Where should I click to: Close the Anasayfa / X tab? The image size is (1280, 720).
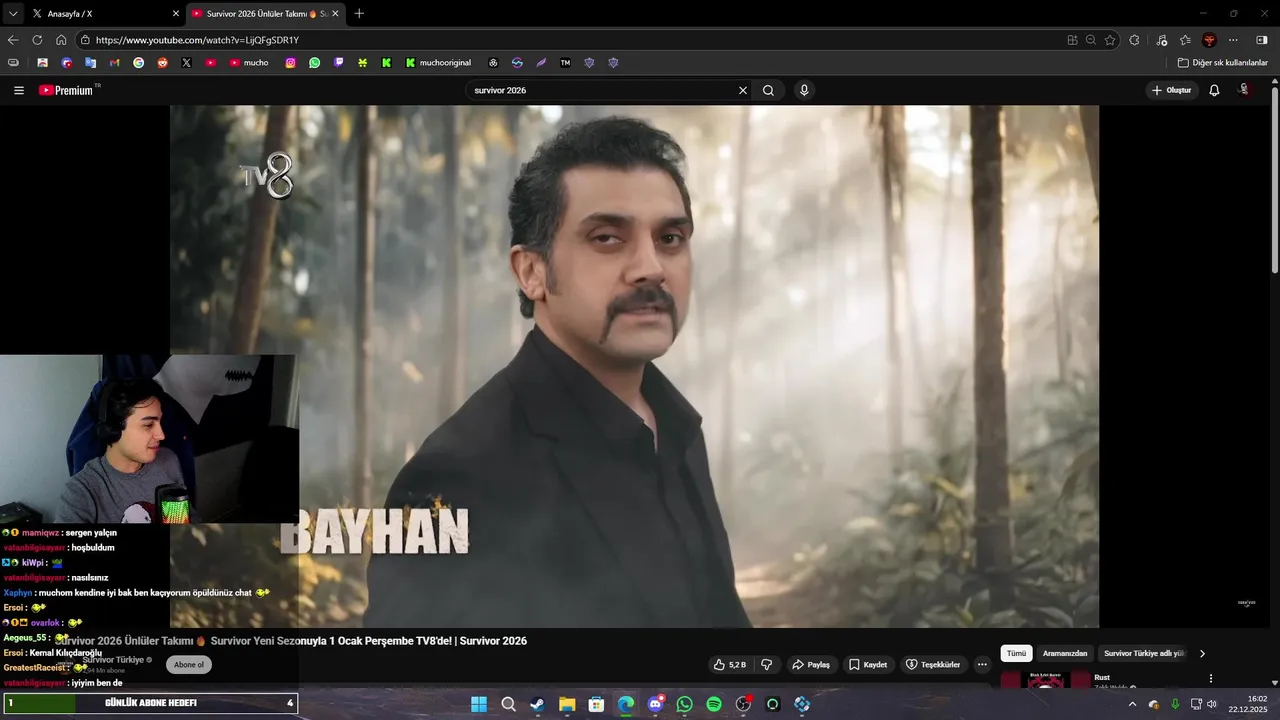click(176, 14)
